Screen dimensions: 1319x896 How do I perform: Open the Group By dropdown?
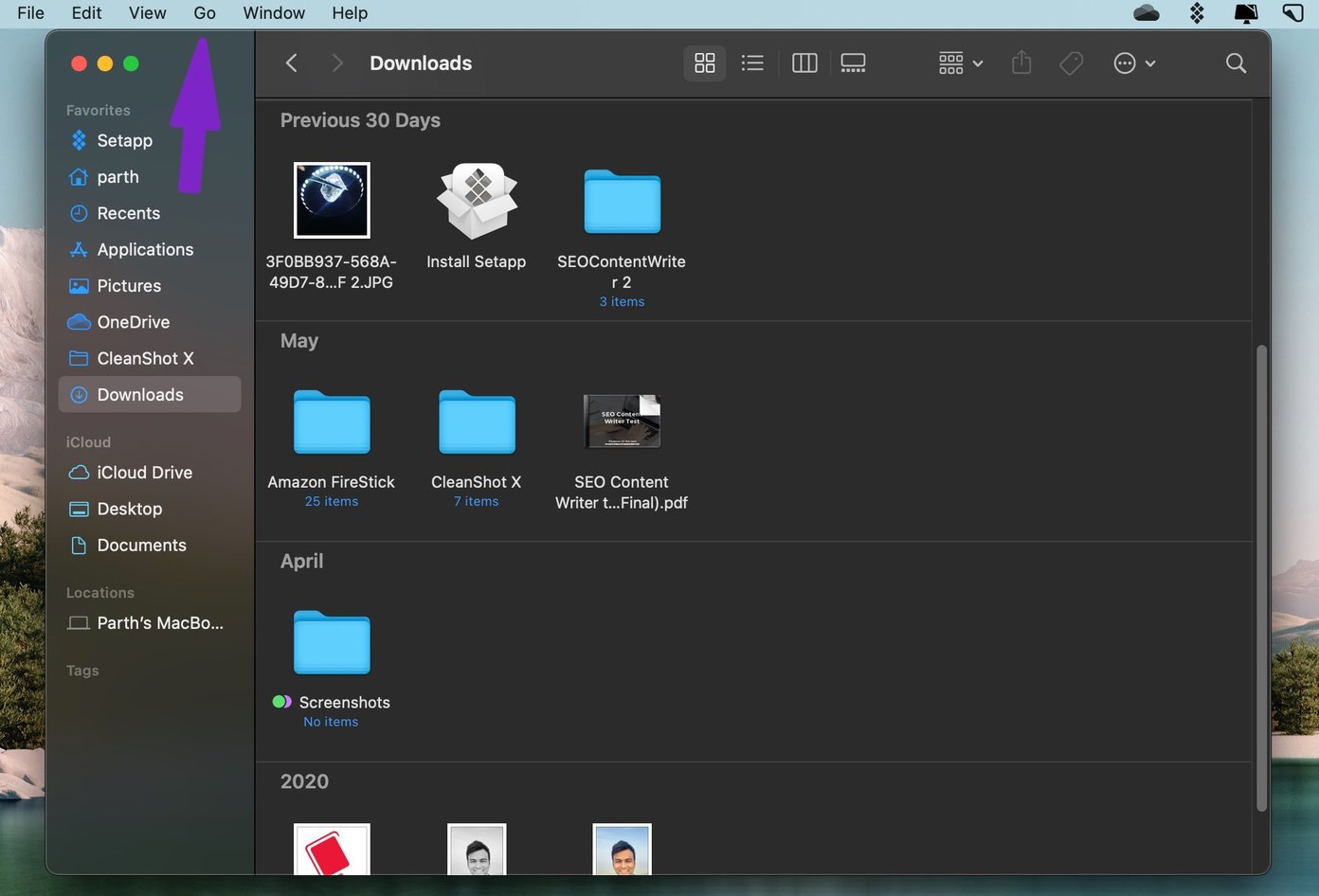[x=960, y=63]
